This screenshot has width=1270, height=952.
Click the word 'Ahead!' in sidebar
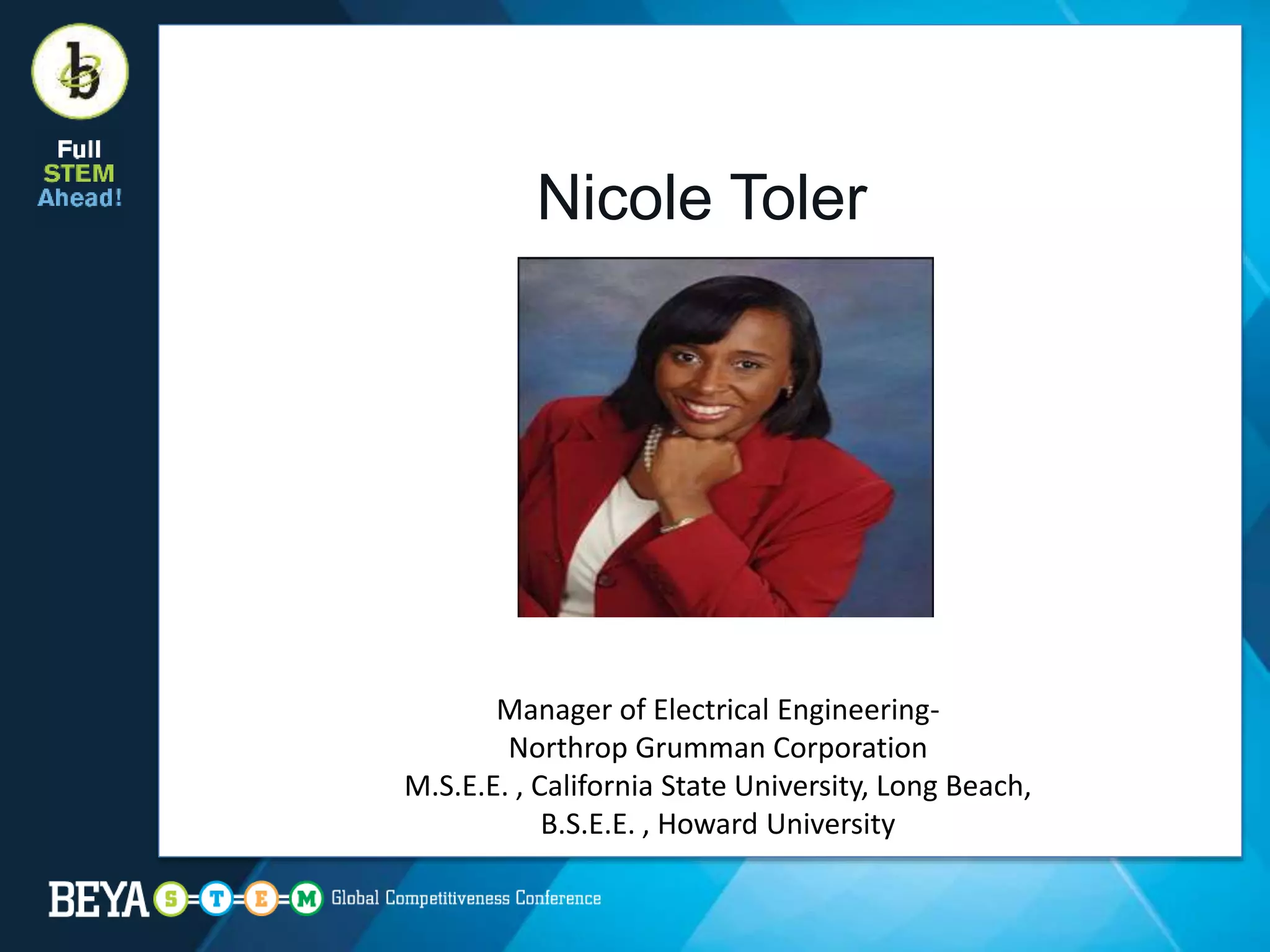(80, 198)
